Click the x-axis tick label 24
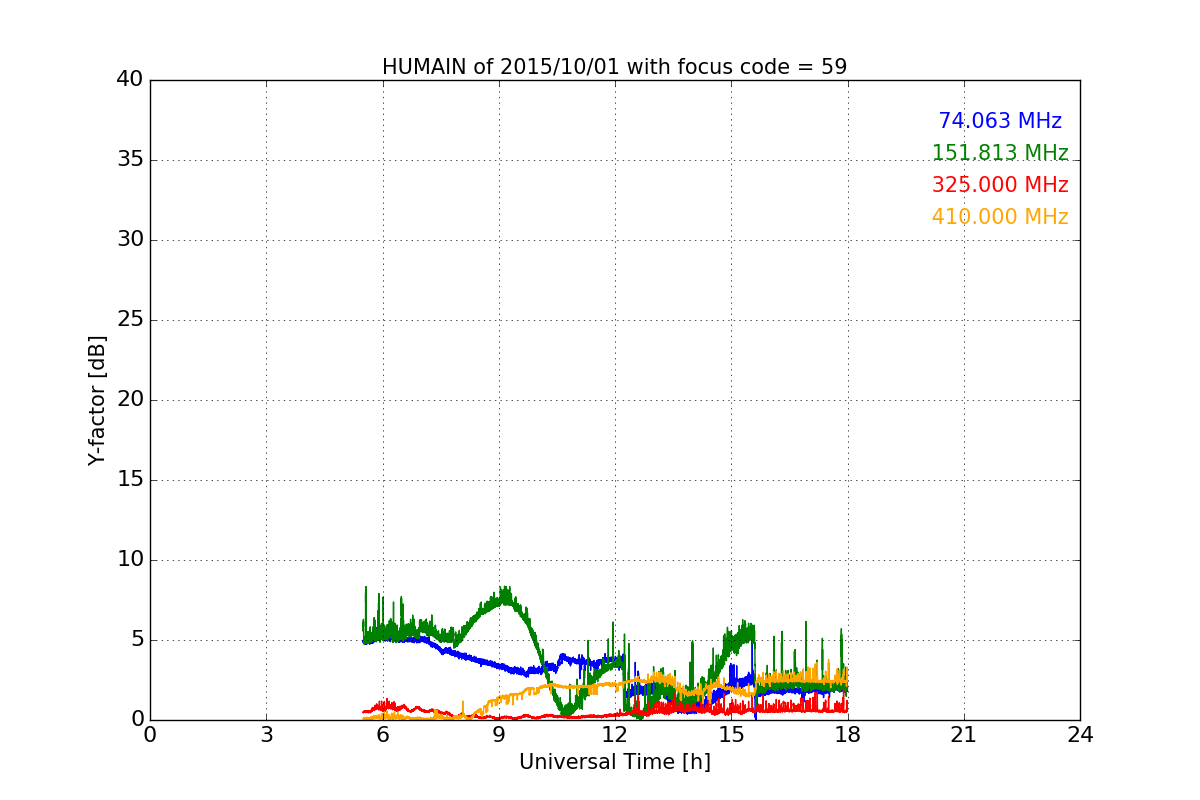1200x800 pixels. (1080, 734)
